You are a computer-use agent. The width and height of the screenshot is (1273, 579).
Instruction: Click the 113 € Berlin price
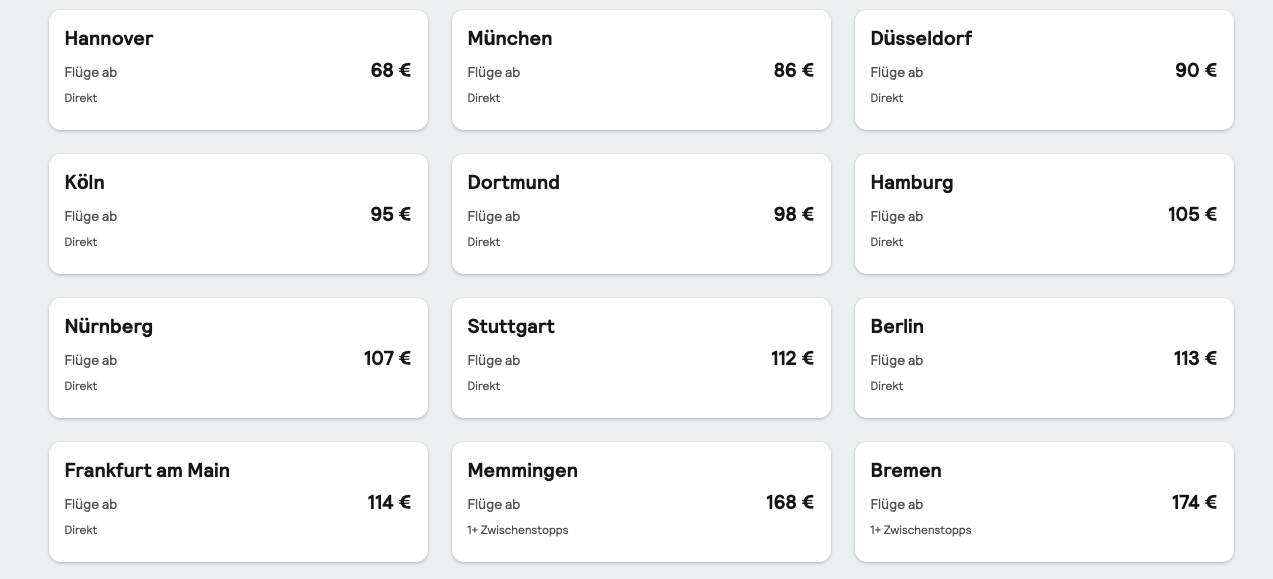click(x=1195, y=358)
